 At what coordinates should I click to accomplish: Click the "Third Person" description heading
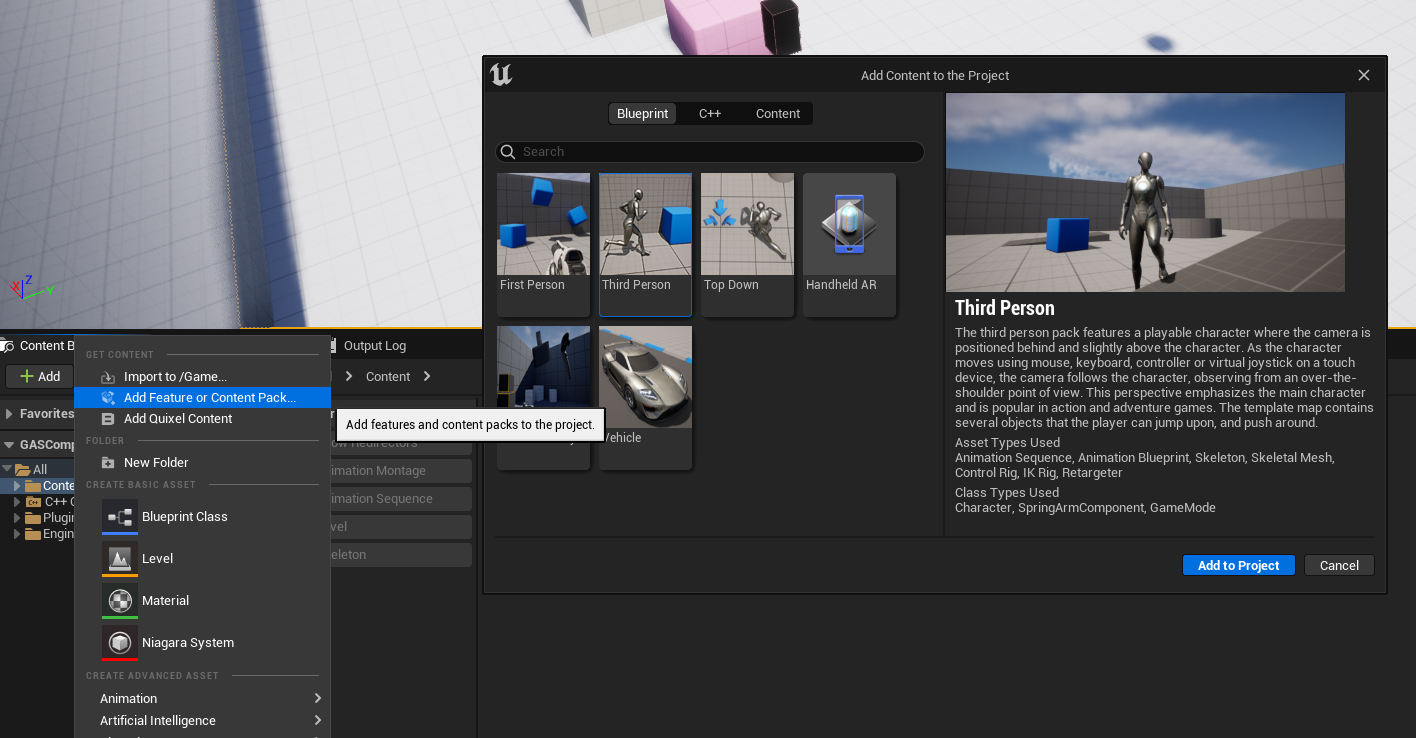tap(1005, 308)
